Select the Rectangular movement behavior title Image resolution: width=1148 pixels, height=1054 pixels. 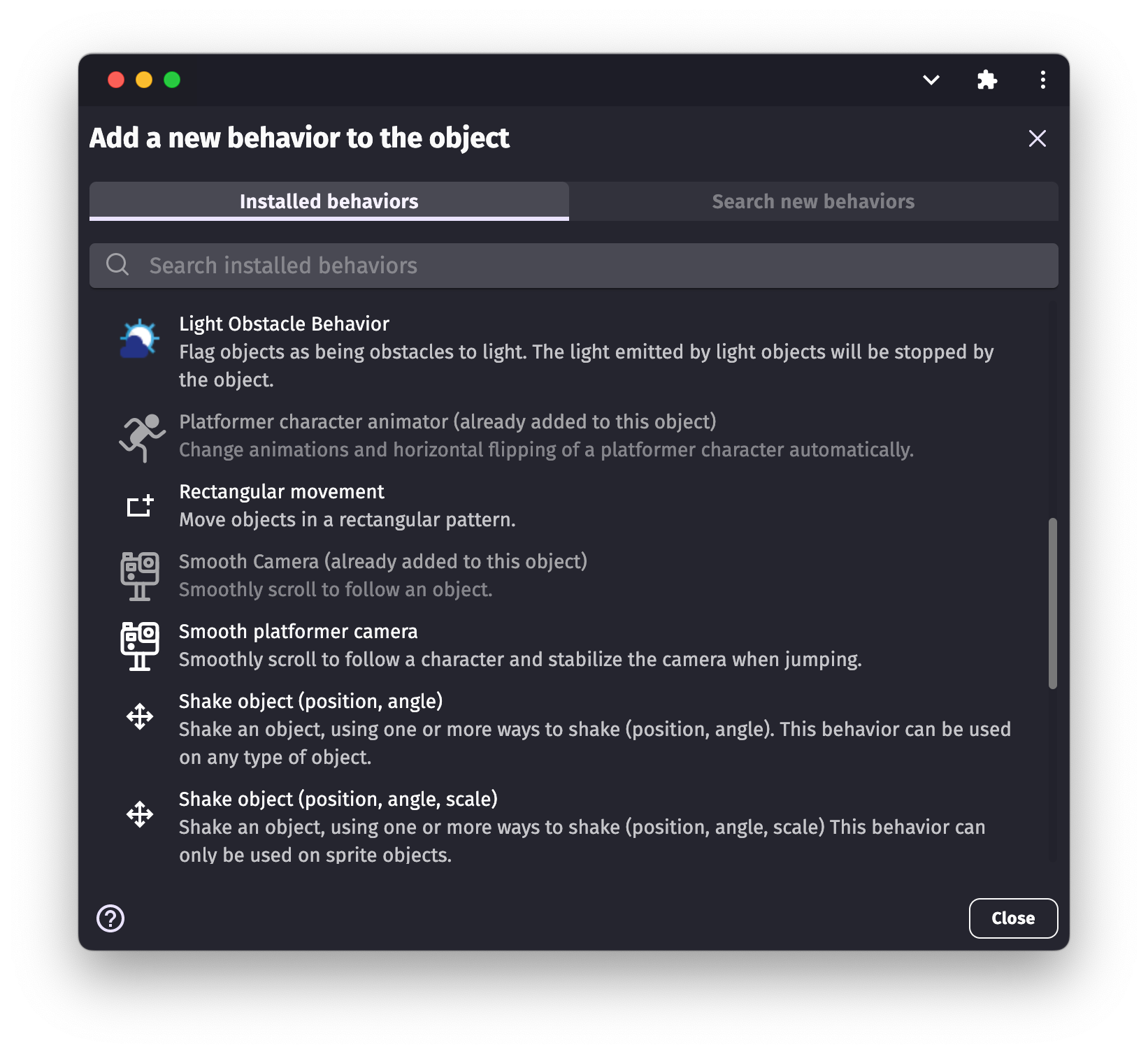pos(282,492)
